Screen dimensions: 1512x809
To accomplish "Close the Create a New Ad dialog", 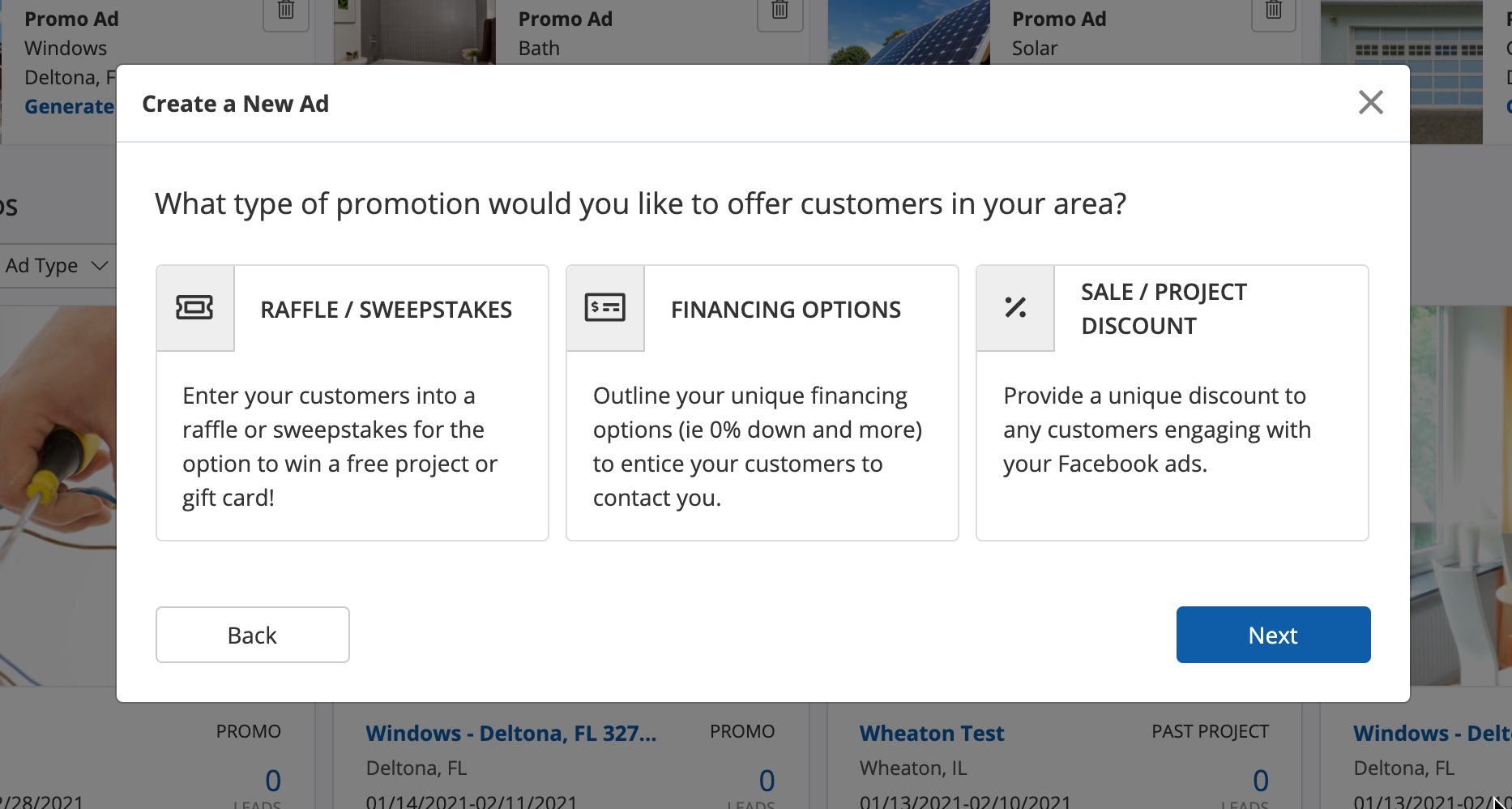I will pos(1370,103).
